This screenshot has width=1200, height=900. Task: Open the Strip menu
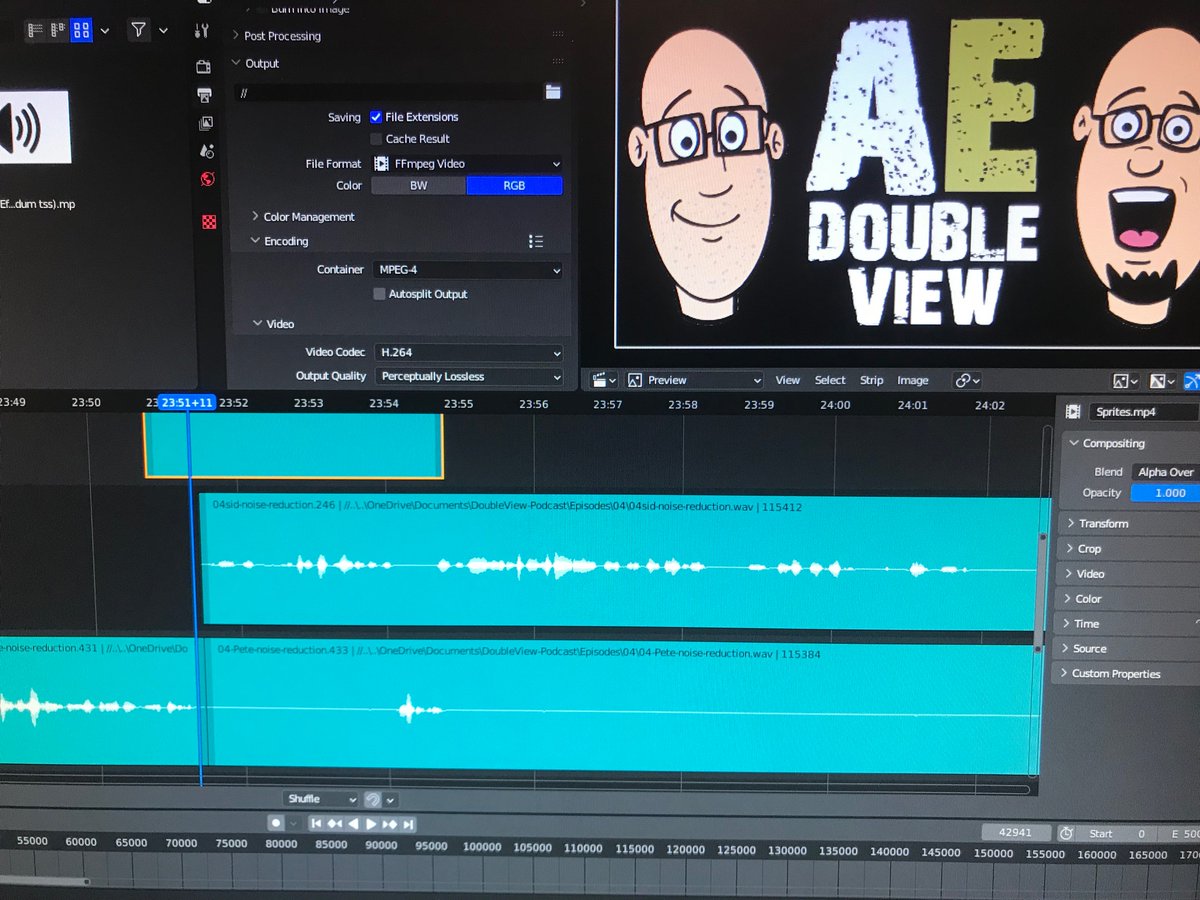click(872, 380)
